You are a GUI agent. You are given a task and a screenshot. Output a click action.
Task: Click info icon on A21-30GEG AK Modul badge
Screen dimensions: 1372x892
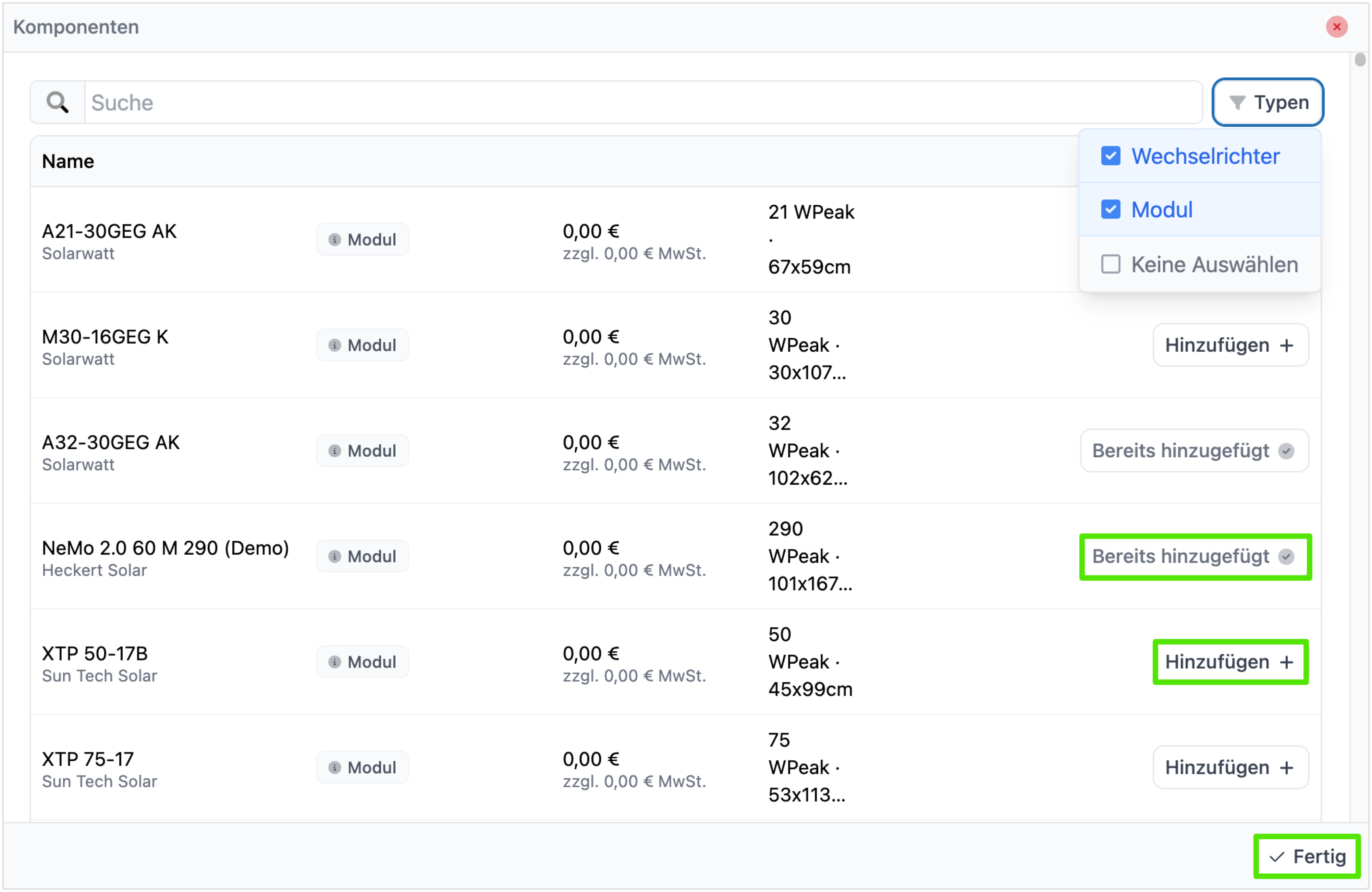click(334, 239)
